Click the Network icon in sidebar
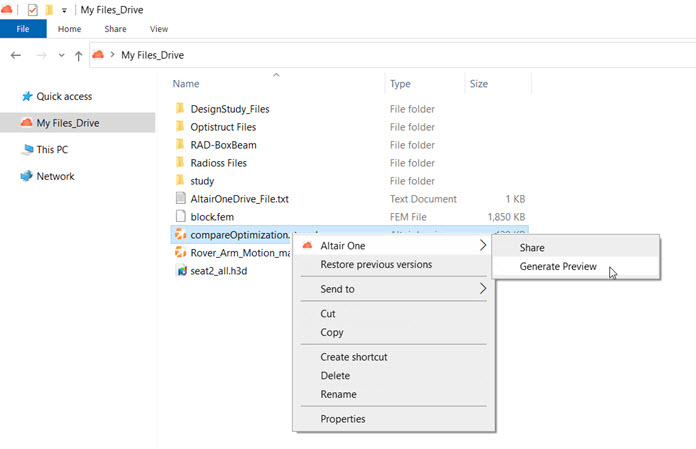The width and height of the screenshot is (696, 449). [x=26, y=176]
